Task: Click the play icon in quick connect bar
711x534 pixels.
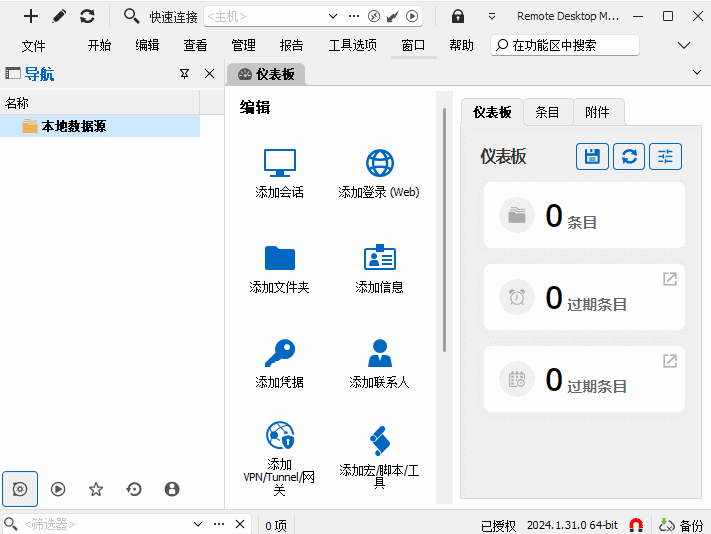Action: coord(412,16)
